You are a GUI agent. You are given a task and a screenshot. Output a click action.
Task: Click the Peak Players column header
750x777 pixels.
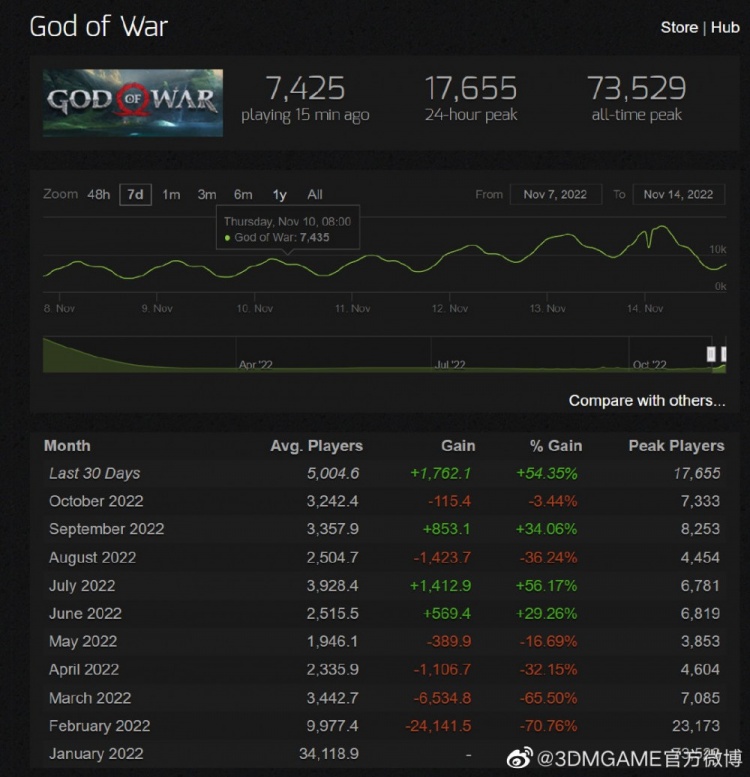[x=677, y=445]
